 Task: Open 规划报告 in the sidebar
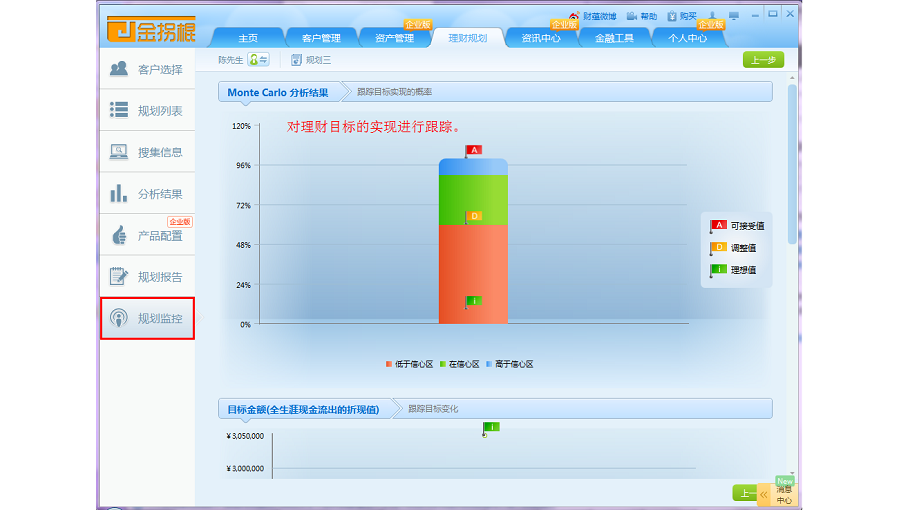point(147,277)
